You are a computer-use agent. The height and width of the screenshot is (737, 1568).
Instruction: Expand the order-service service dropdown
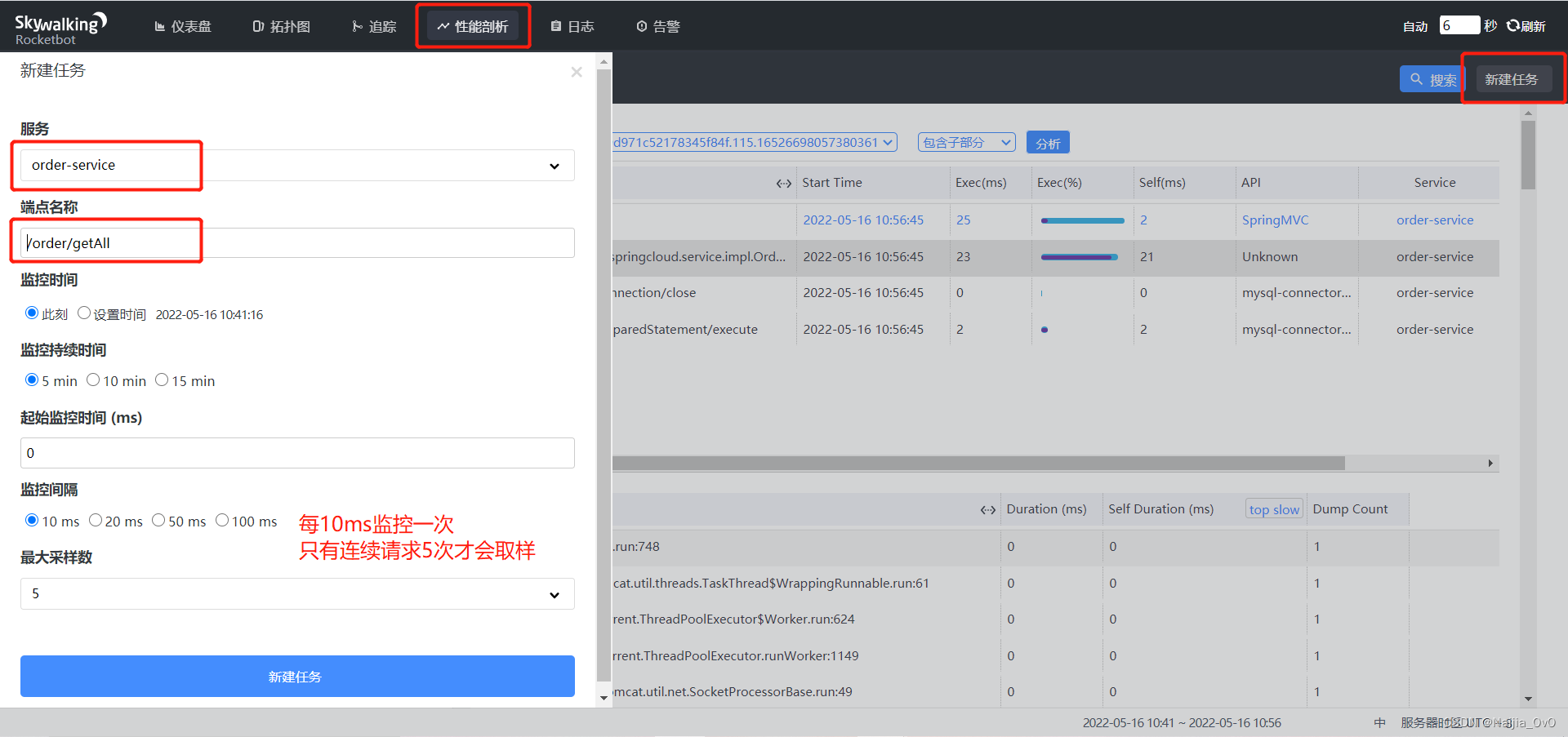297,166
